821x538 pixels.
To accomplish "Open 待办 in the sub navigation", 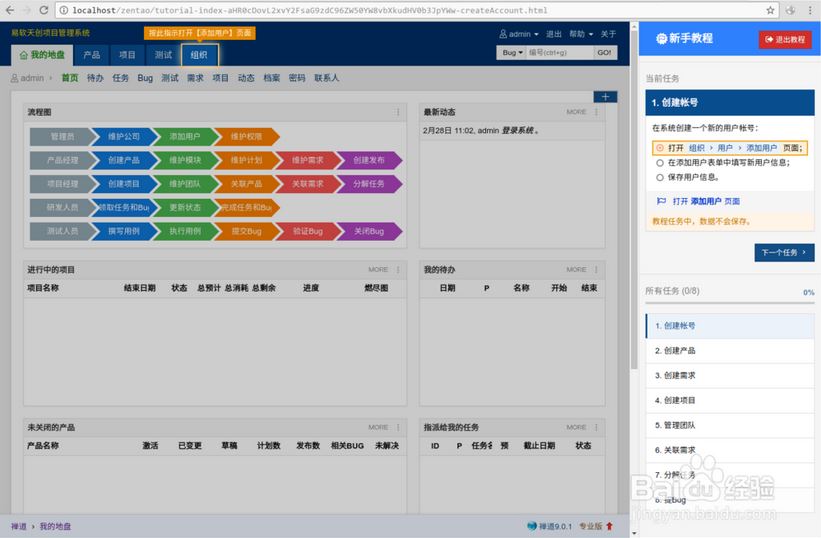I will tap(95, 78).
